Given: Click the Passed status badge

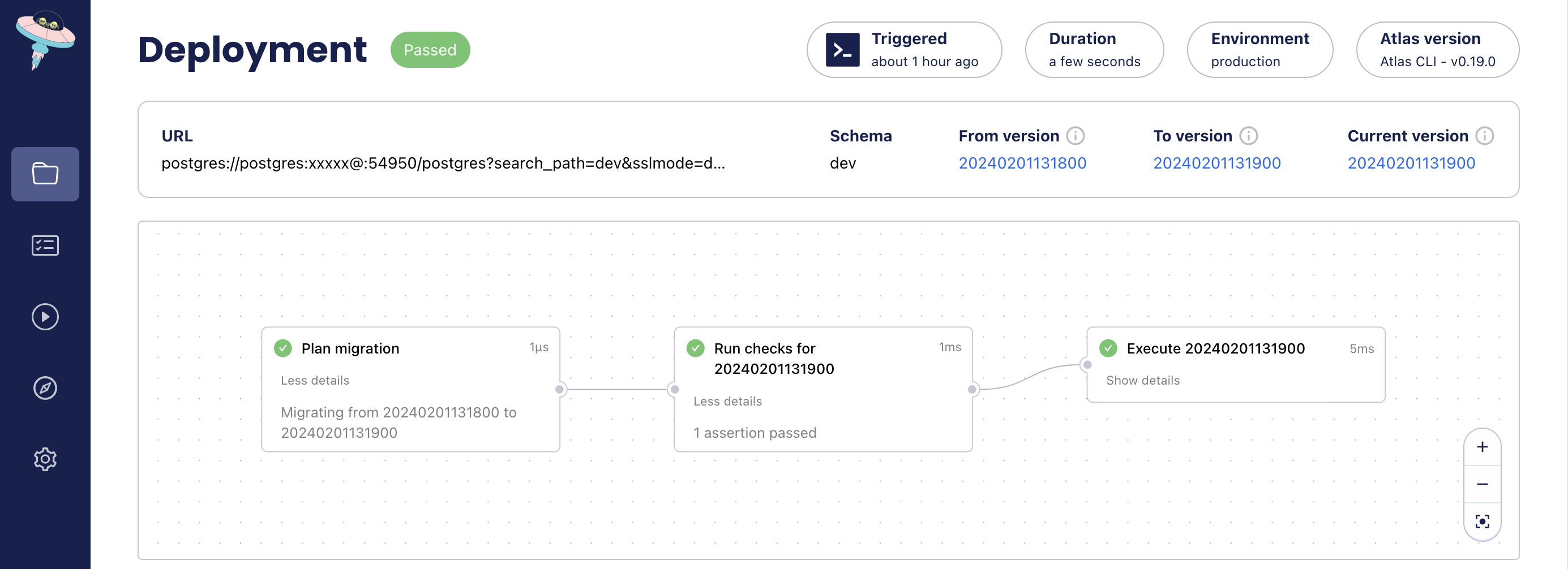Looking at the screenshot, I should [x=430, y=50].
